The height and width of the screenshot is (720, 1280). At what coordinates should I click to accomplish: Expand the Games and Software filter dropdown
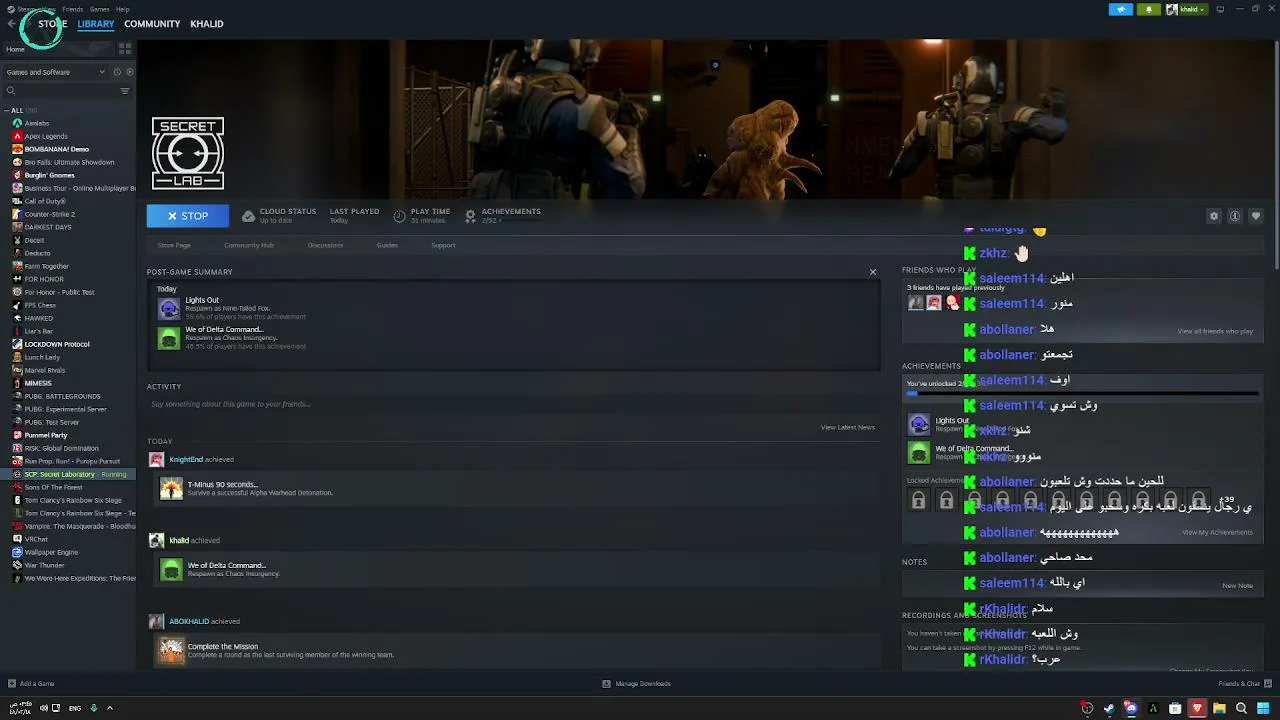tap(55, 72)
